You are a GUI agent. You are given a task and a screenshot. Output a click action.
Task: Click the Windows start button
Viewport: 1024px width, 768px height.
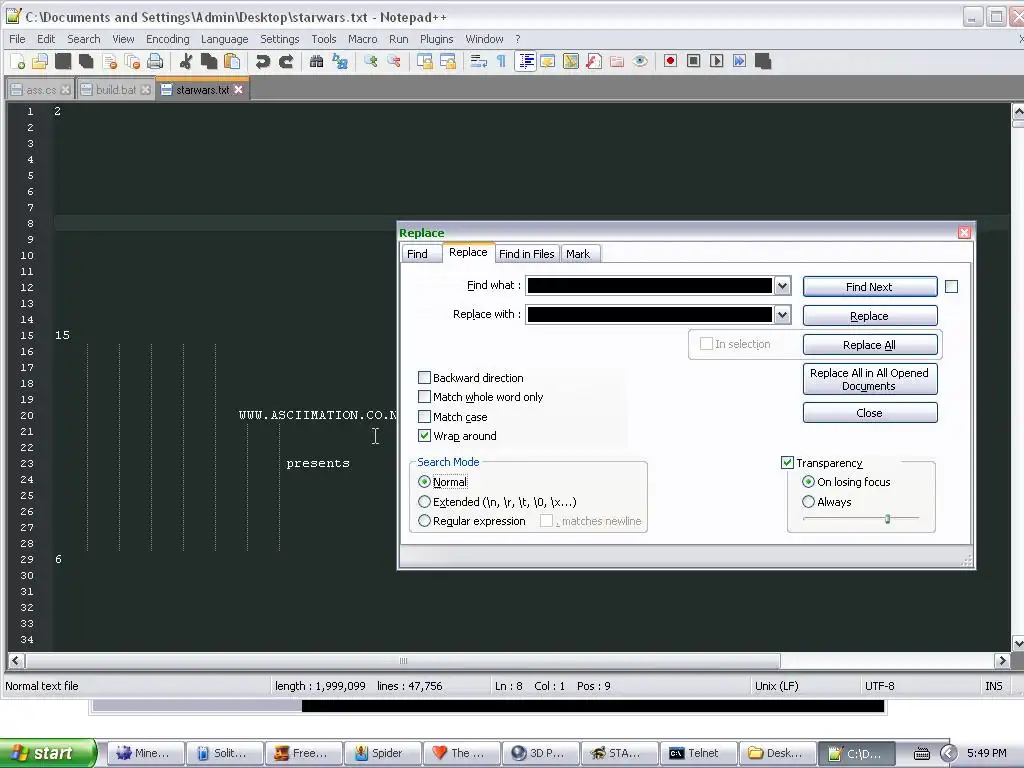[47, 753]
